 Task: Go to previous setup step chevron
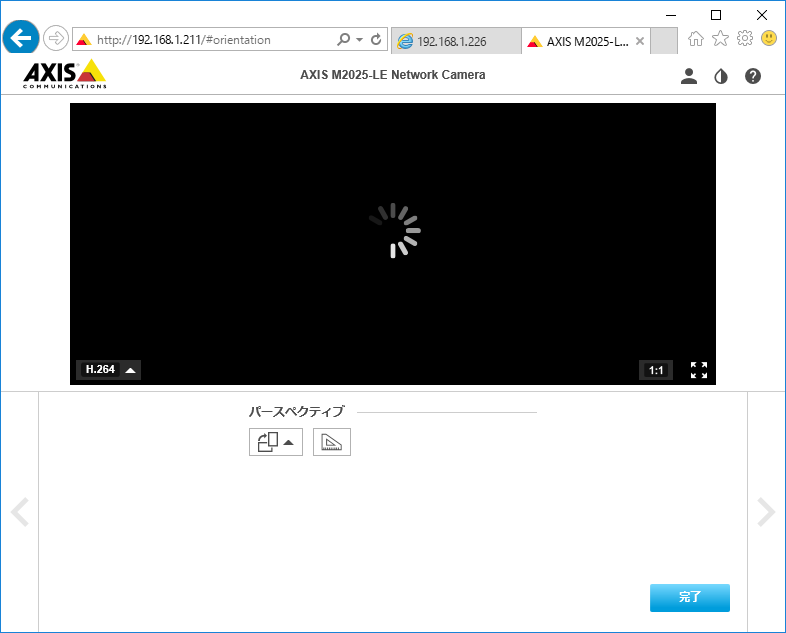[x=20, y=512]
